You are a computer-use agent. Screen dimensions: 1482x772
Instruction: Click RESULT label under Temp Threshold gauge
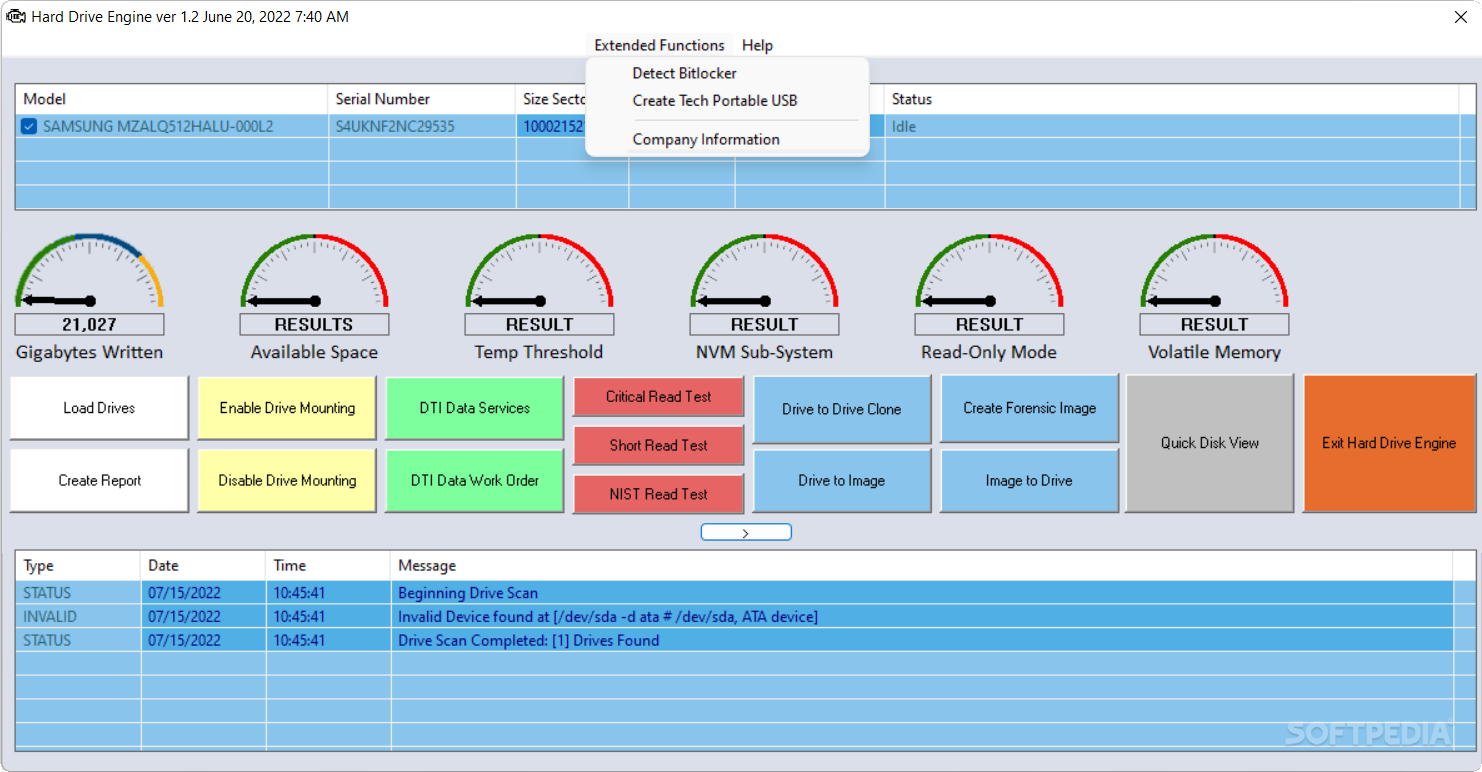[x=539, y=324]
